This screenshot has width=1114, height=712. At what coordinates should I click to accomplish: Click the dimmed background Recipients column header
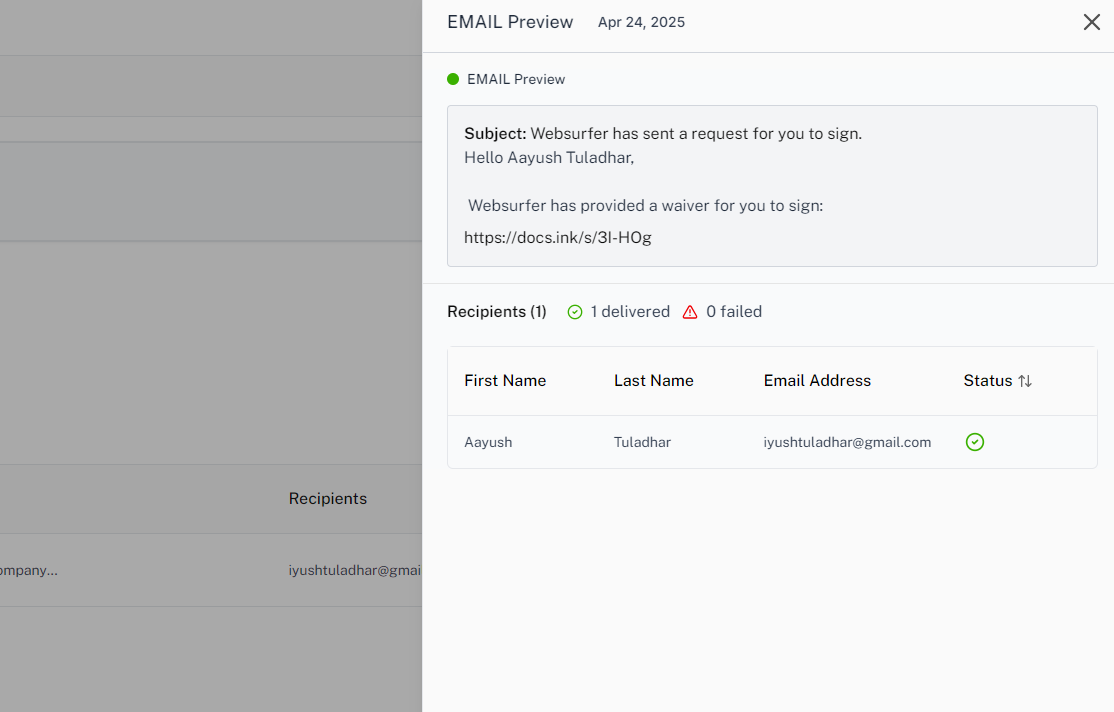tap(328, 499)
